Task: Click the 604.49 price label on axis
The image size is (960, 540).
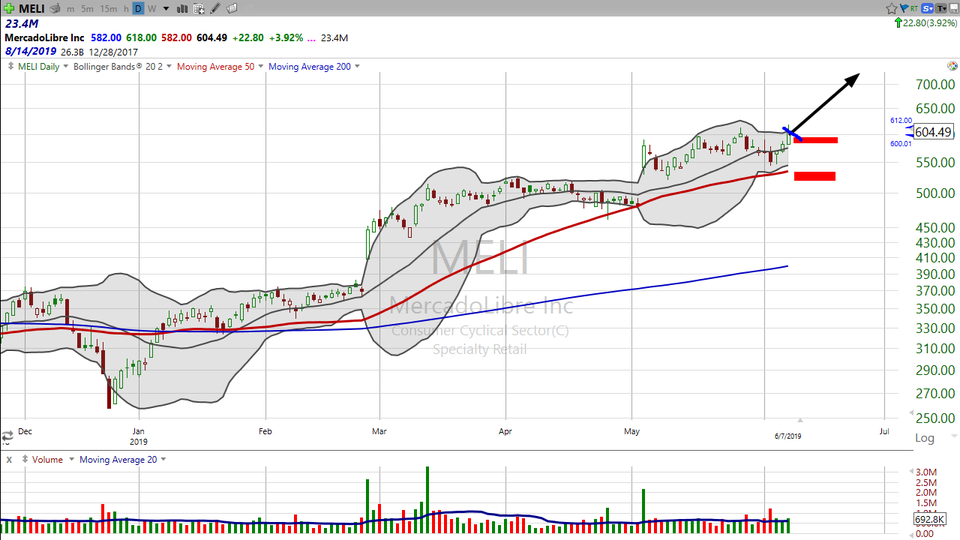Action: point(933,132)
